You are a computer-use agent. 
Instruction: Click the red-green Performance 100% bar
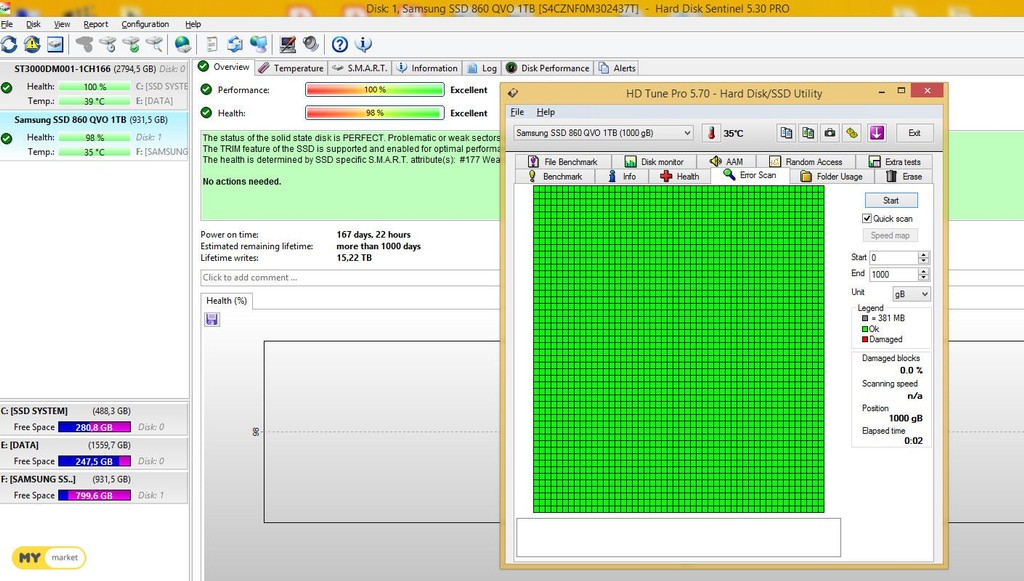click(374, 90)
